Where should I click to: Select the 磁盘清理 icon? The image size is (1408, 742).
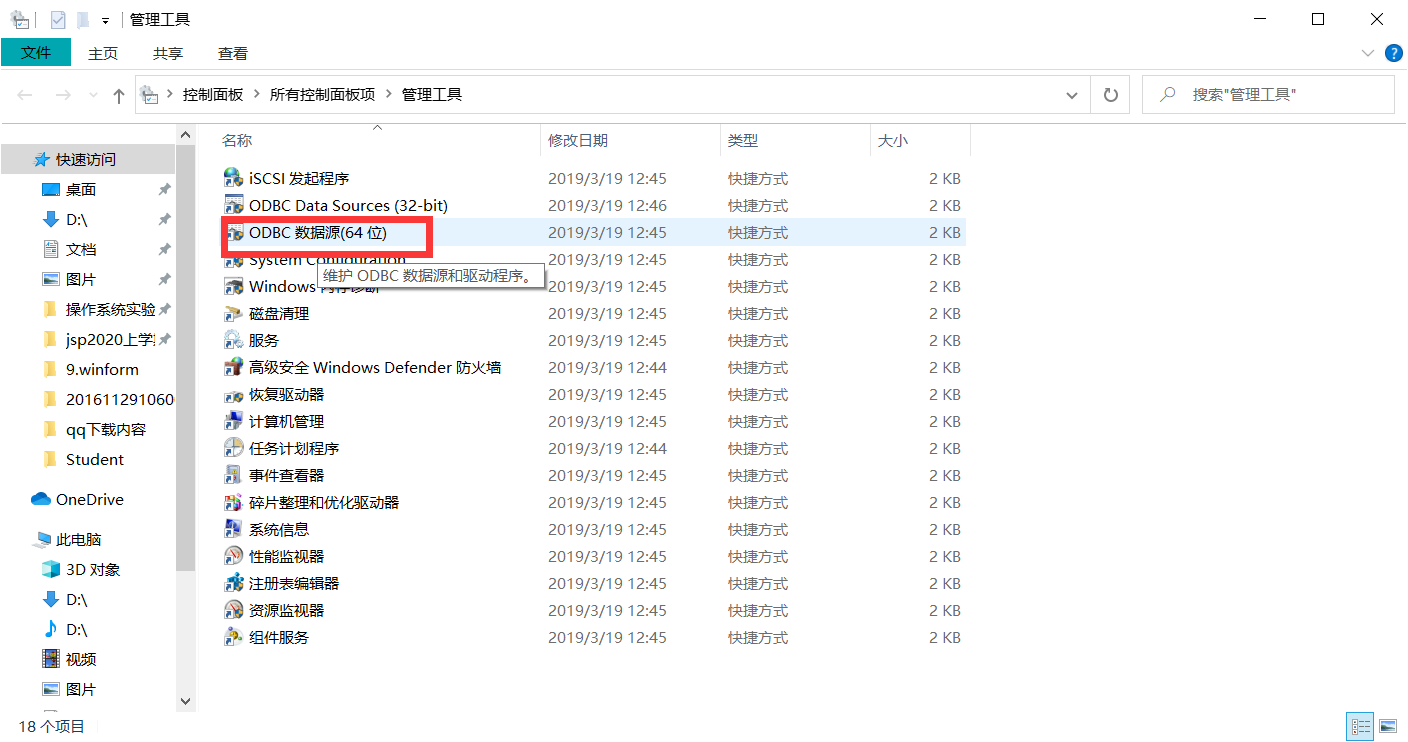click(x=233, y=313)
